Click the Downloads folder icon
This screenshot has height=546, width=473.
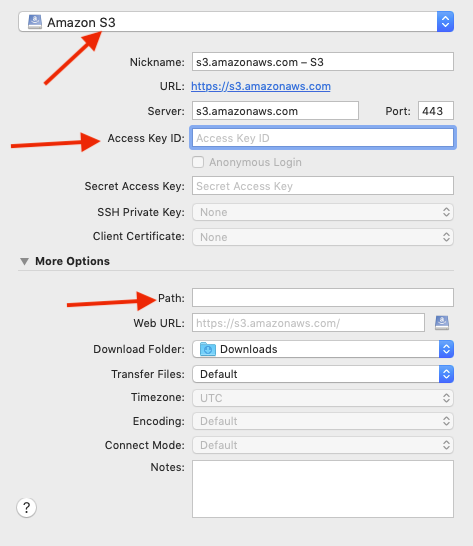click(x=208, y=349)
